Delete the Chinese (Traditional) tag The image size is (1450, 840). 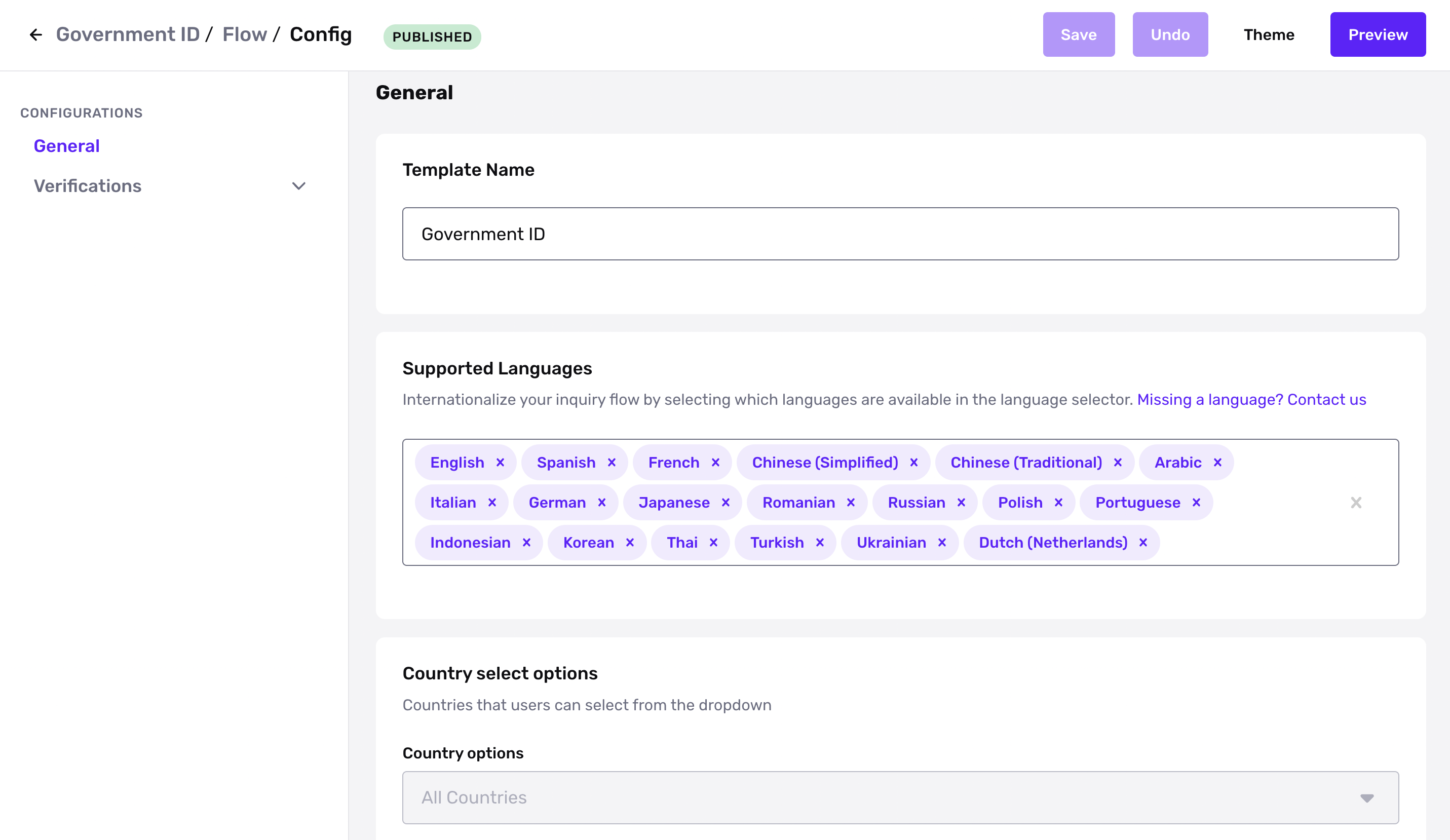1118,463
